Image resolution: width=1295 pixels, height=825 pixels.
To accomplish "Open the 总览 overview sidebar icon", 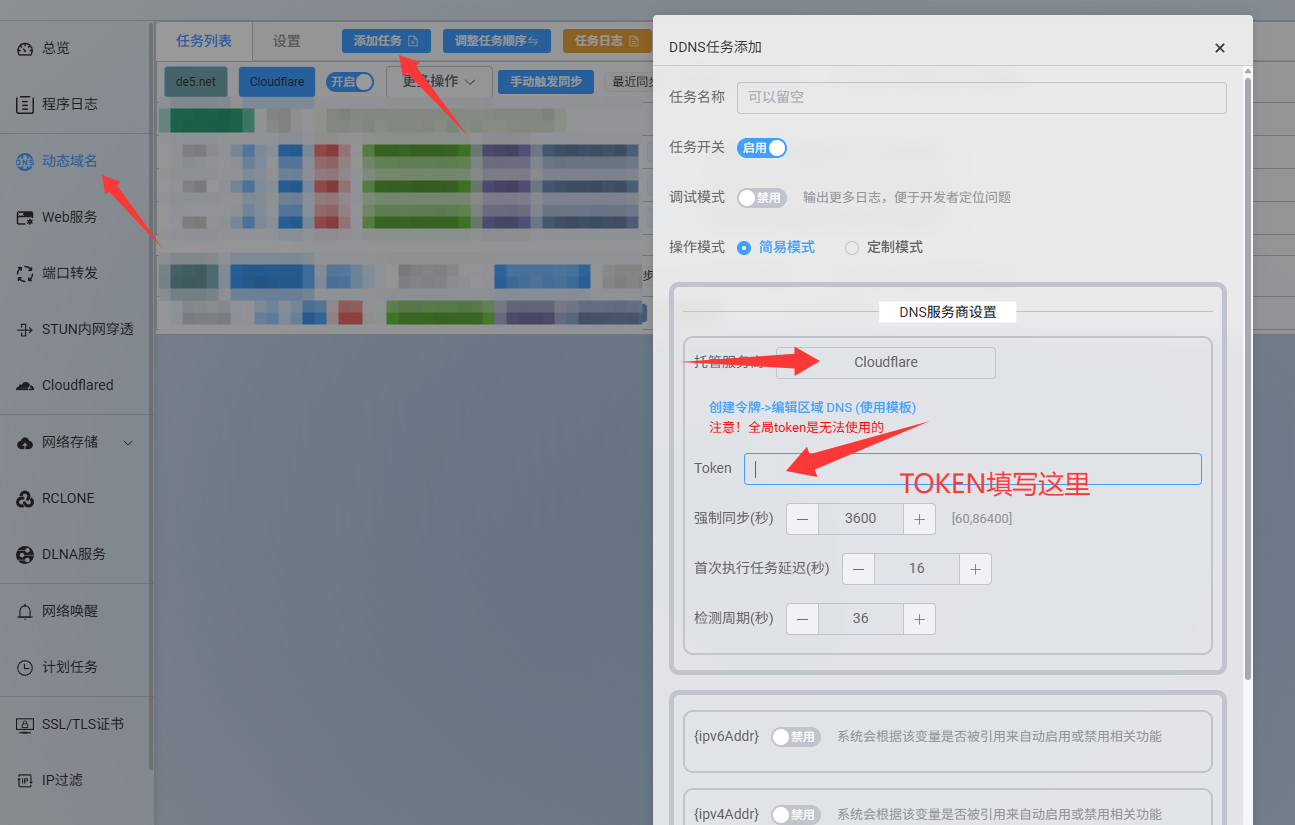I will (x=25, y=48).
